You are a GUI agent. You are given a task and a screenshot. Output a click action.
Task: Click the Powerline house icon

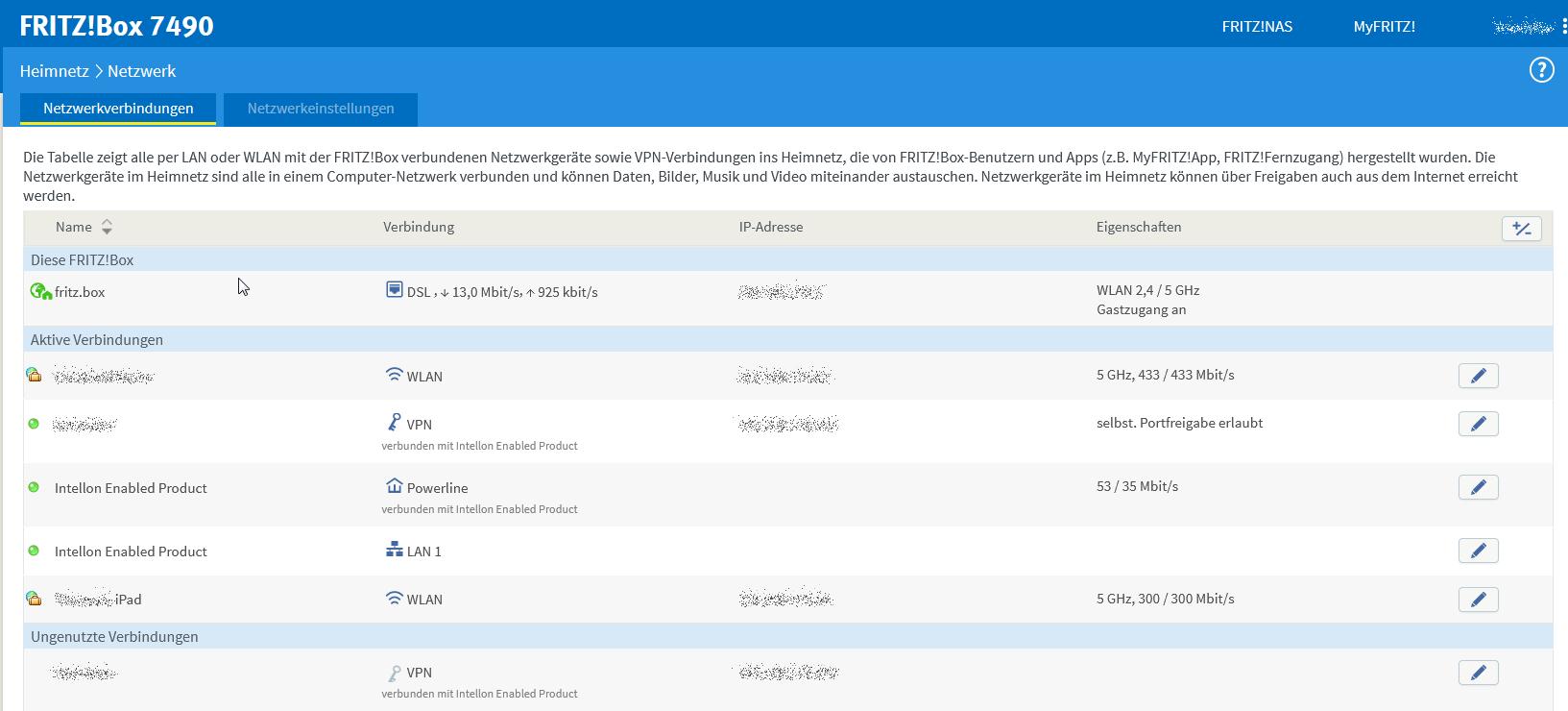(394, 485)
